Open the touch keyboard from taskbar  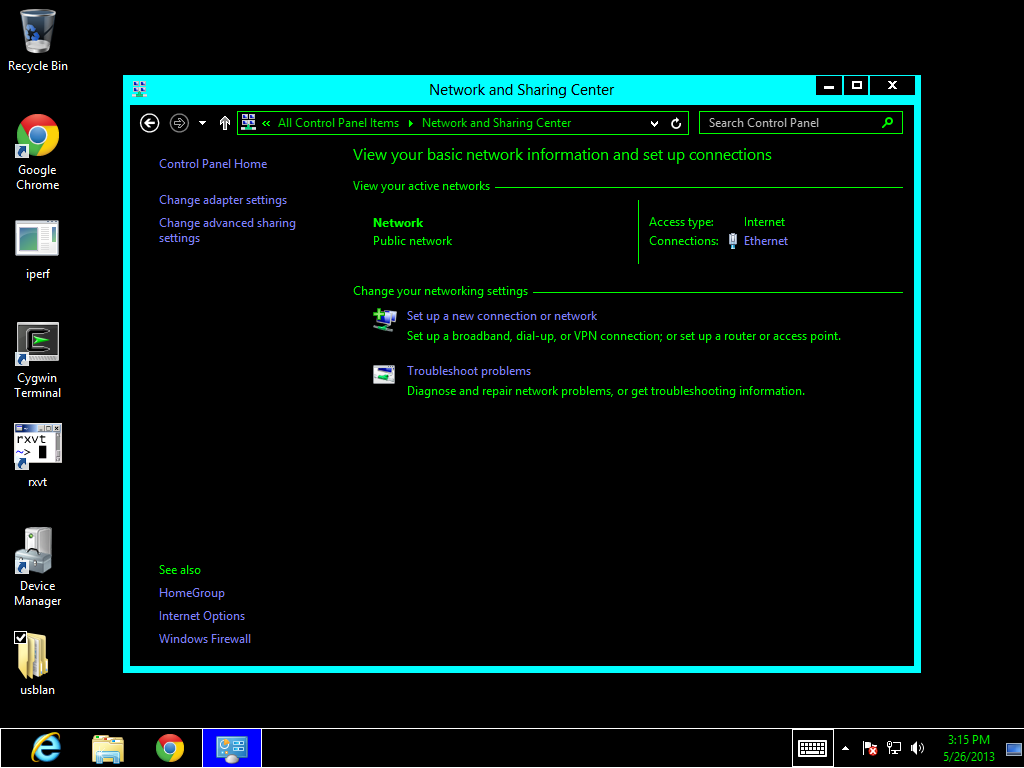click(x=812, y=748)
